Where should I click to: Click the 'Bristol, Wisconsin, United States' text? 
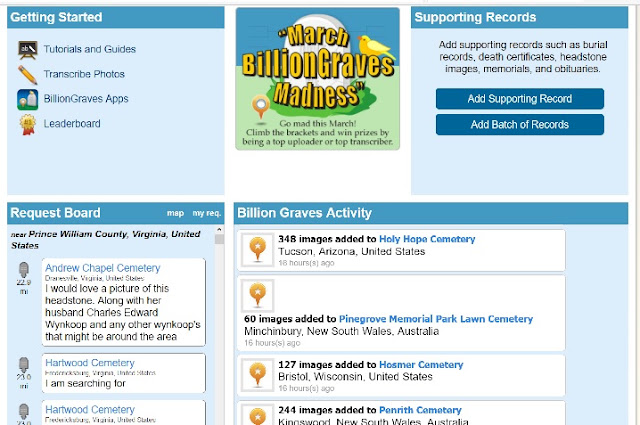click(x=355, y=376)
